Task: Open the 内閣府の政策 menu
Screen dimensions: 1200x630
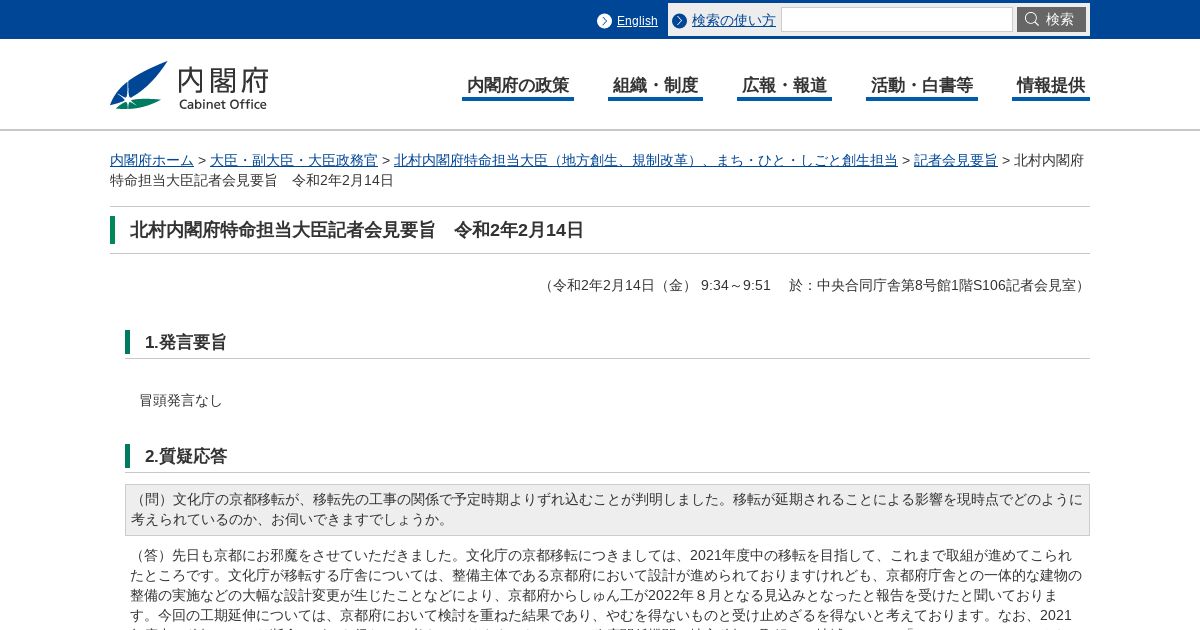Action: [x=518, y=86]
